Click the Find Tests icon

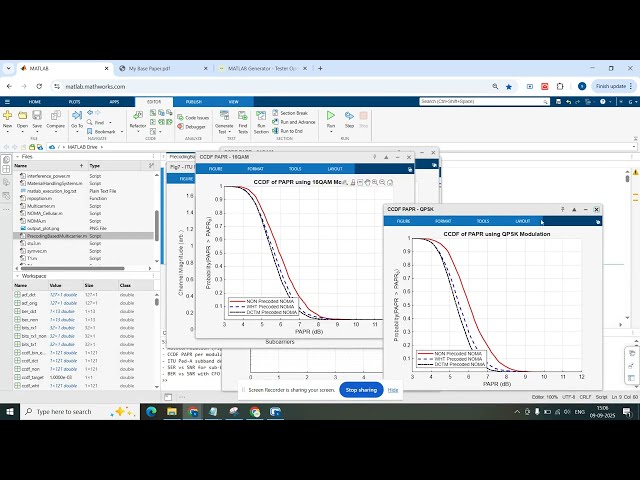(x=243, y=115)
